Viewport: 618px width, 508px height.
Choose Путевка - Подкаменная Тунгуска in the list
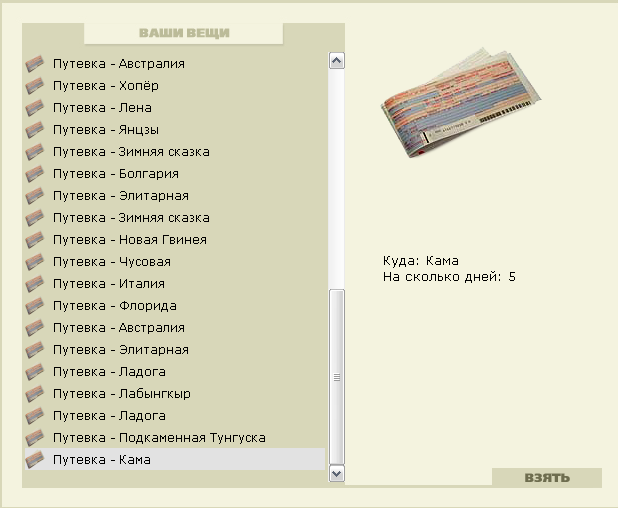(159, 438)
